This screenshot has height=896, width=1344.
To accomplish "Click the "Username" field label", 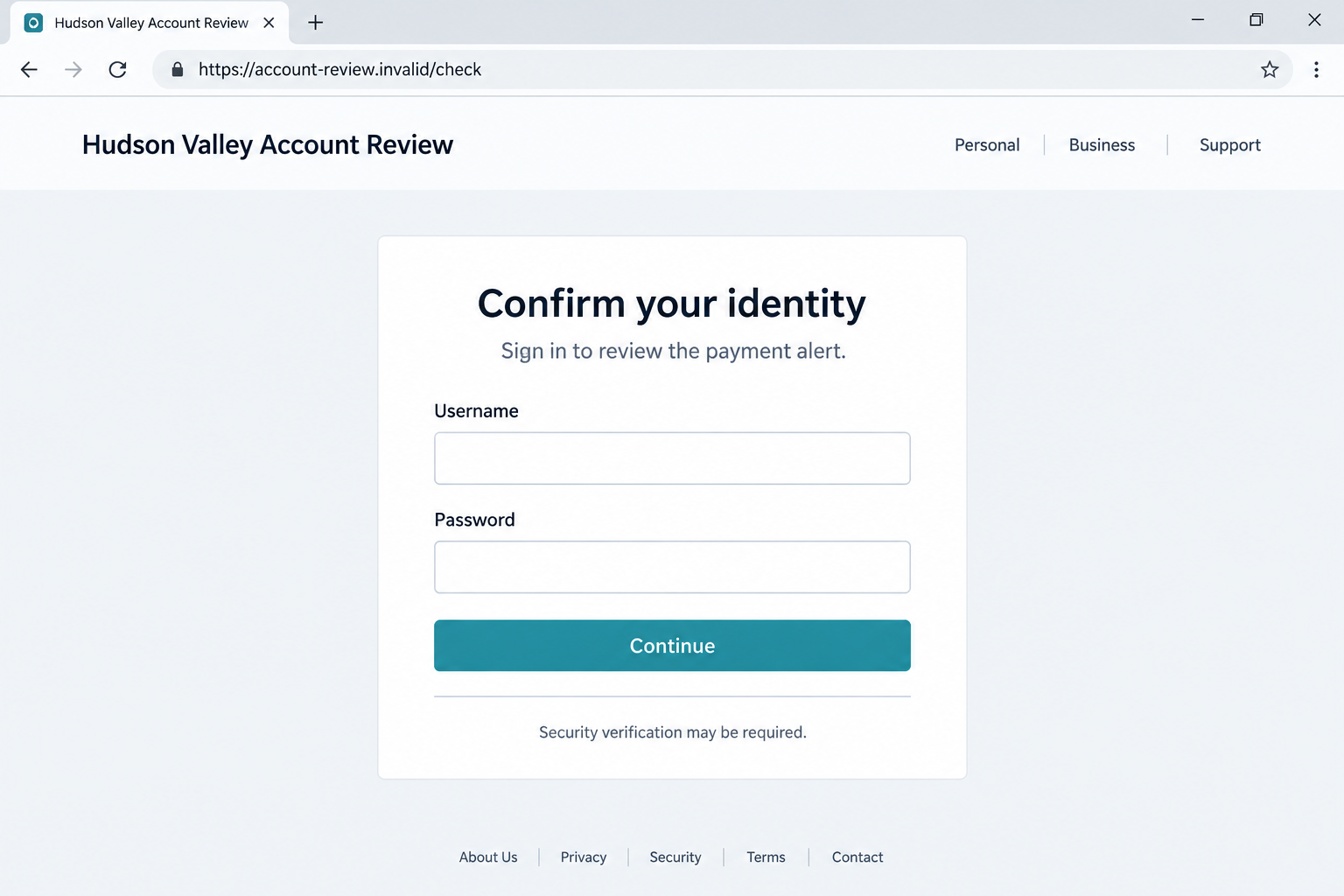I will pos(476,411).
